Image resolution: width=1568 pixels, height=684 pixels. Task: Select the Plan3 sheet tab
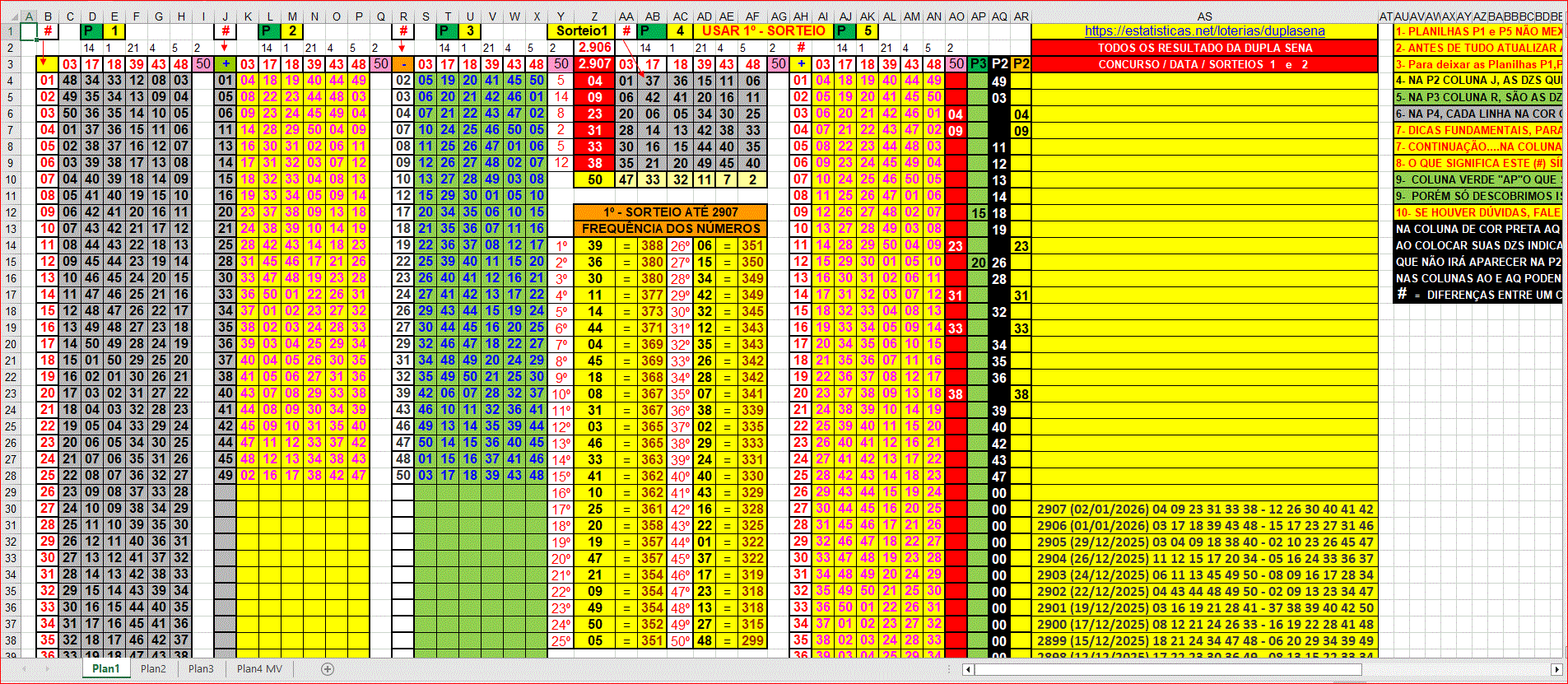click(x=201, y=669)
